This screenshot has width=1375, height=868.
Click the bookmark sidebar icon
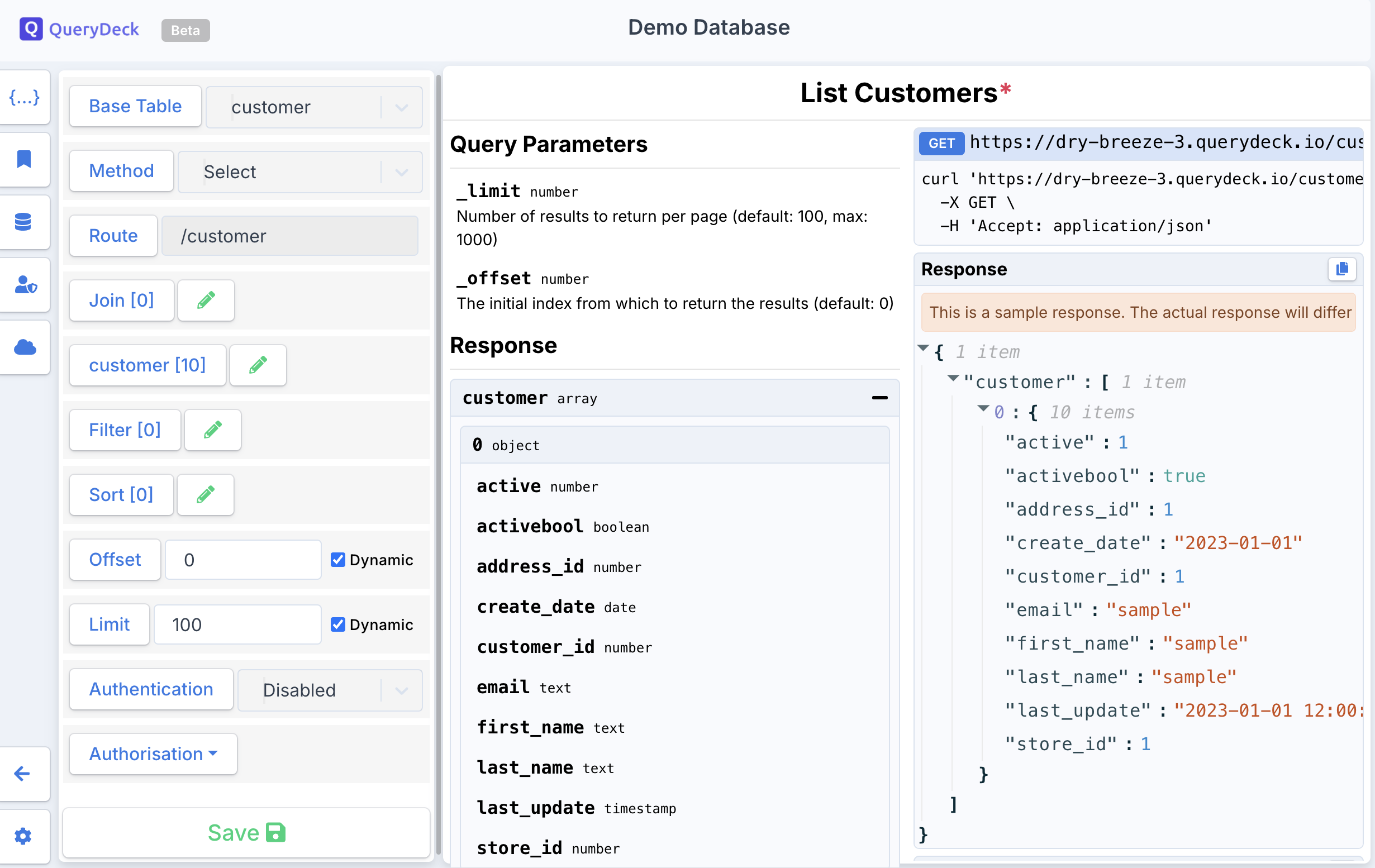tap(24, 159)
